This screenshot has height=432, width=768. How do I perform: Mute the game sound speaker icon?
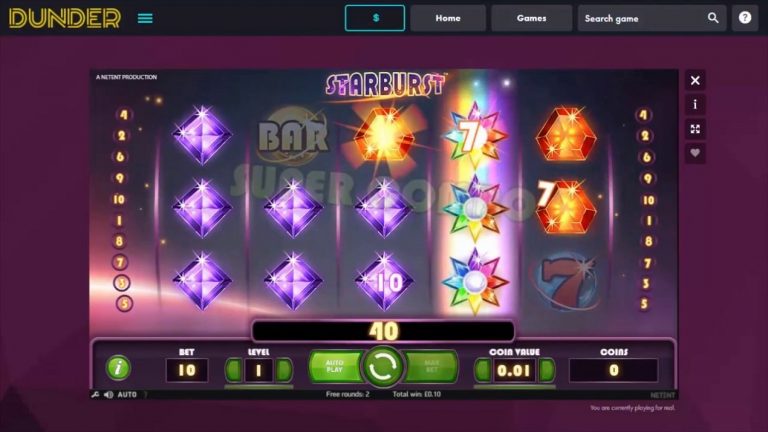tap(109, 395)
